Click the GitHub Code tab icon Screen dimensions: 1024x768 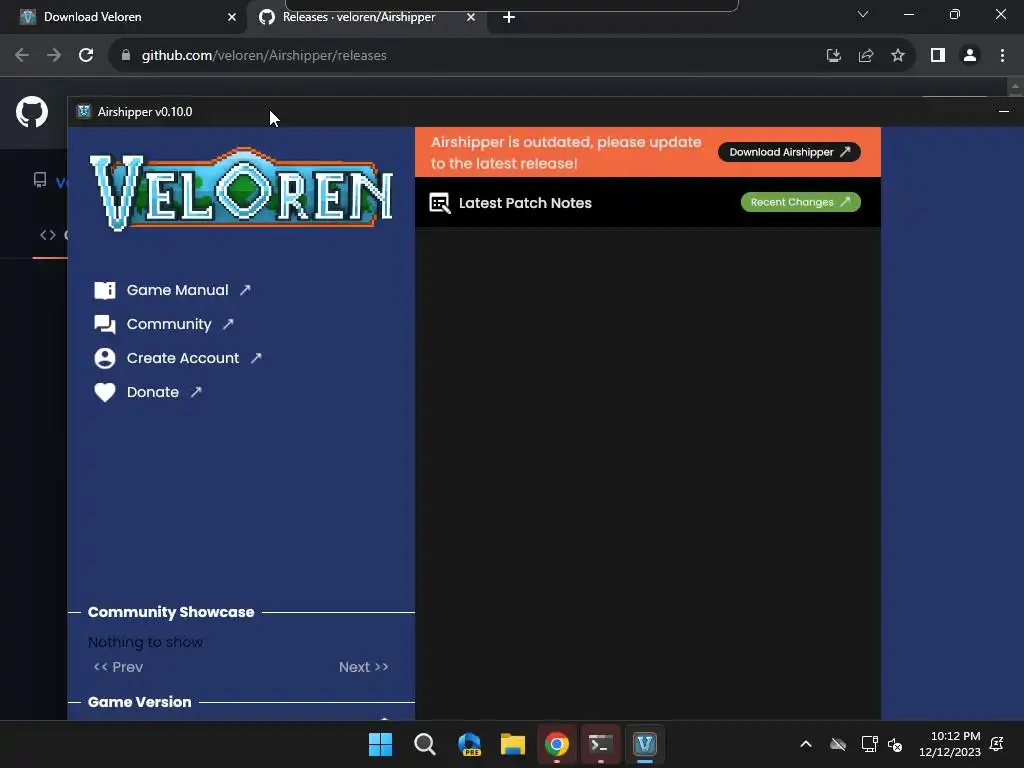coord(48,235)
